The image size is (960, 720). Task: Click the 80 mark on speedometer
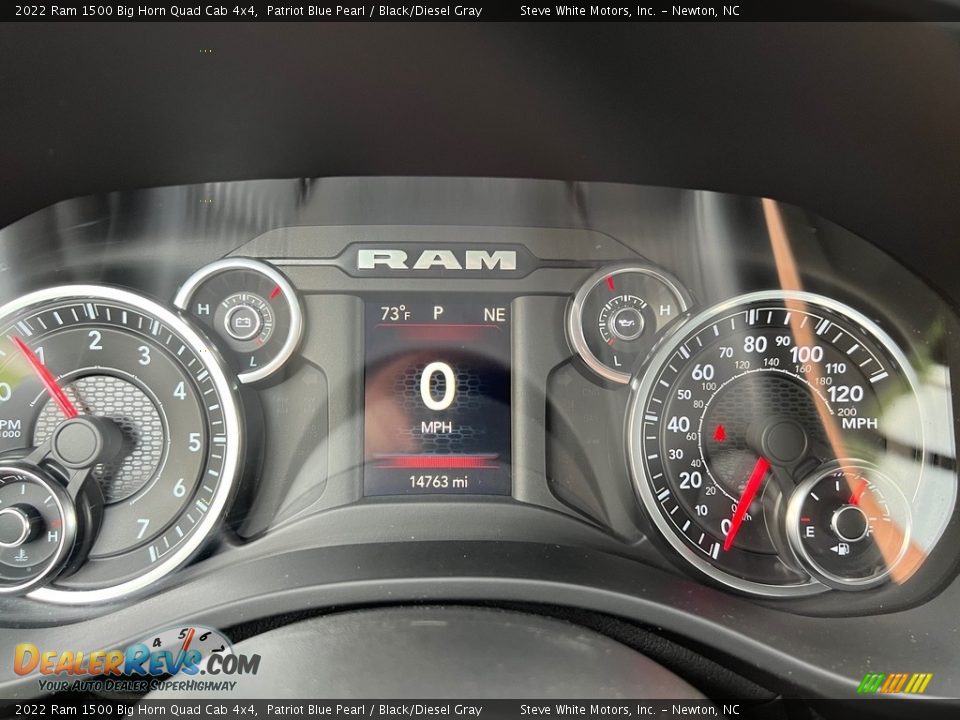(x=755, y=344)
